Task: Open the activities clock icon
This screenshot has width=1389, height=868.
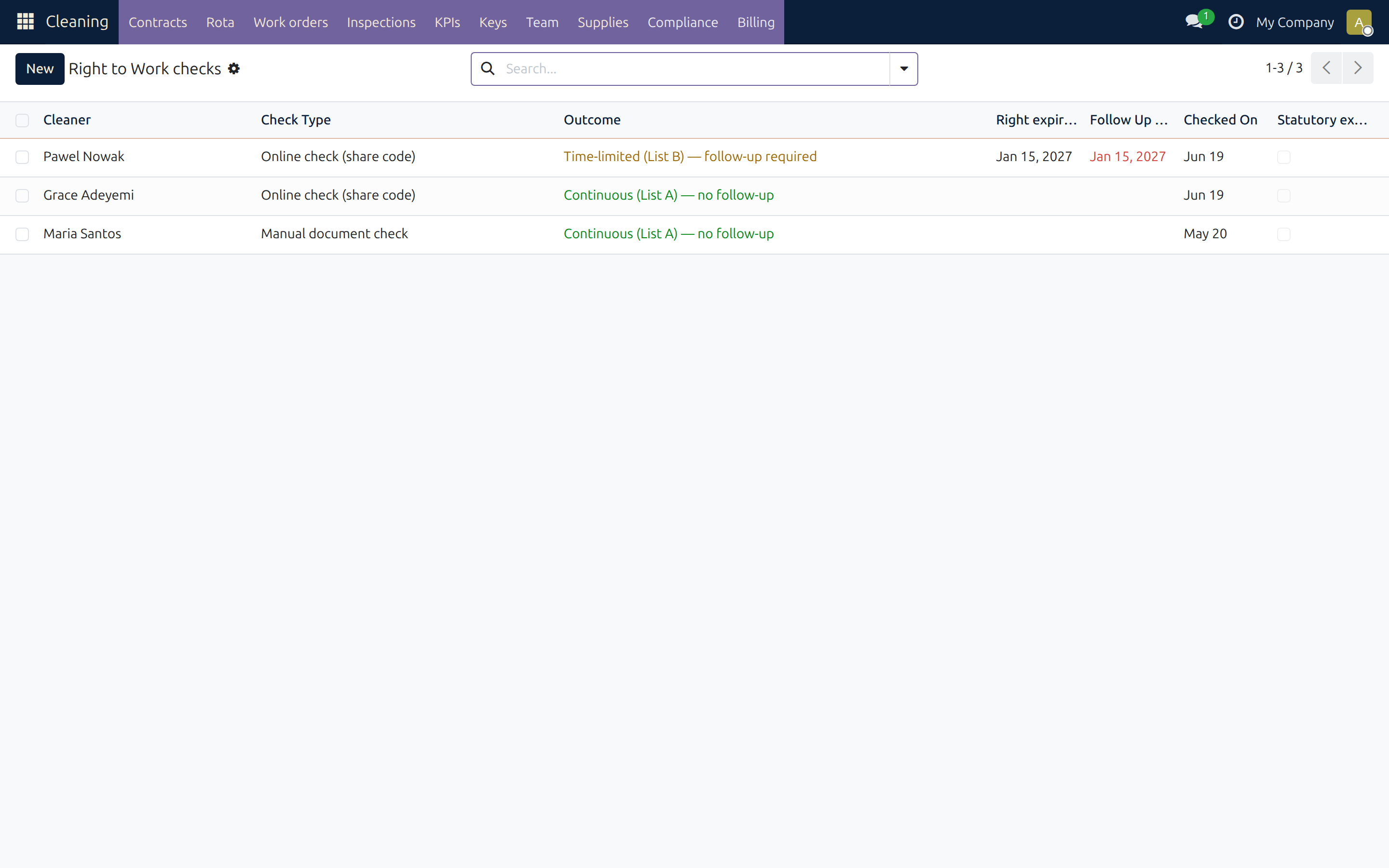Action: coord(1235,22)
